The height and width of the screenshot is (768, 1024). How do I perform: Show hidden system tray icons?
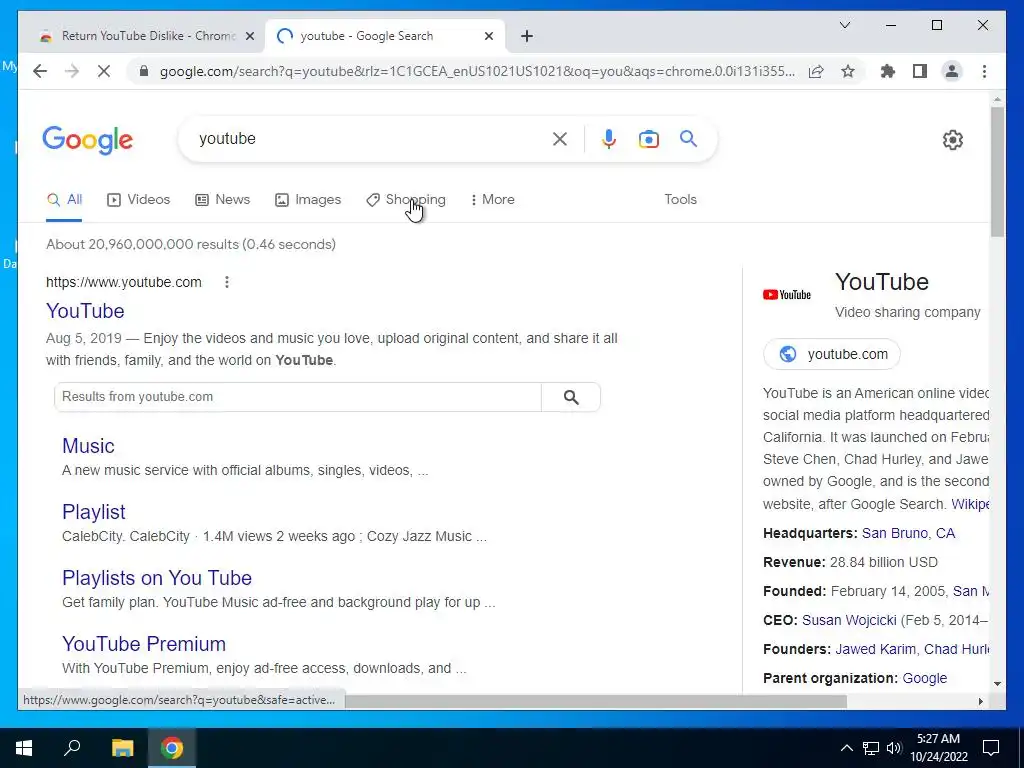[846, 748]
